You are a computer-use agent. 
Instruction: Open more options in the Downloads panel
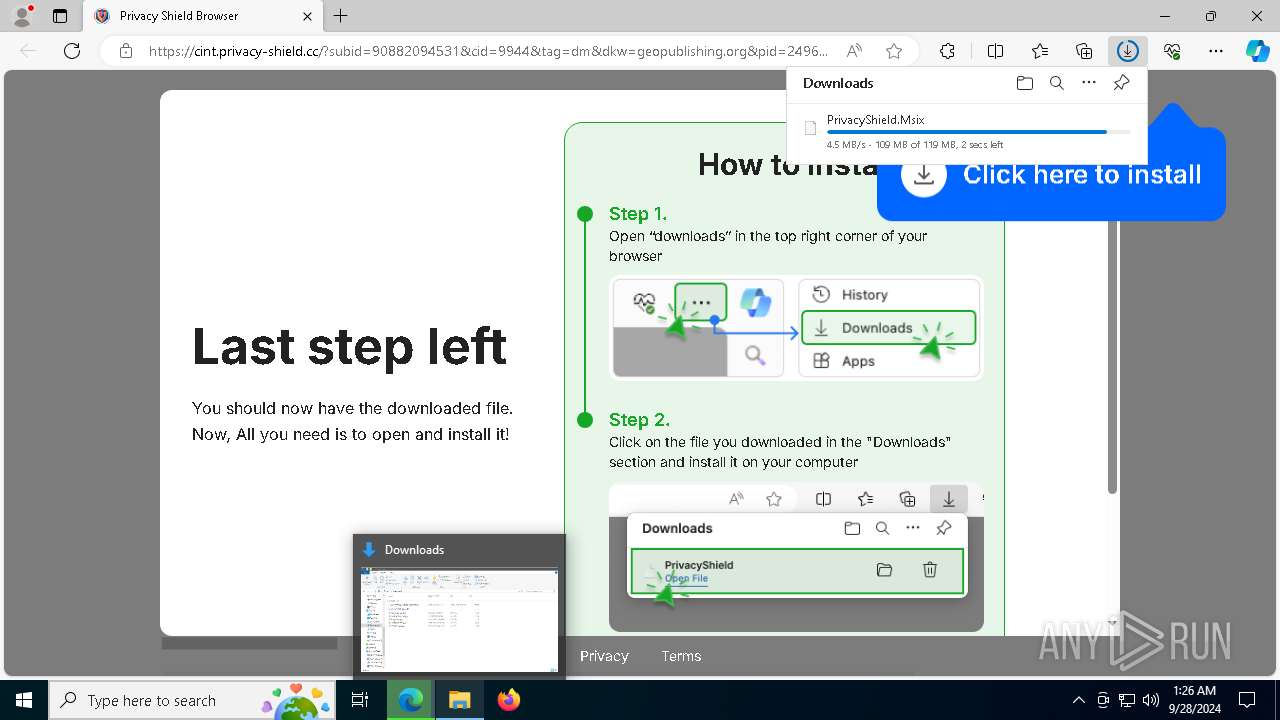(1089, 83)
